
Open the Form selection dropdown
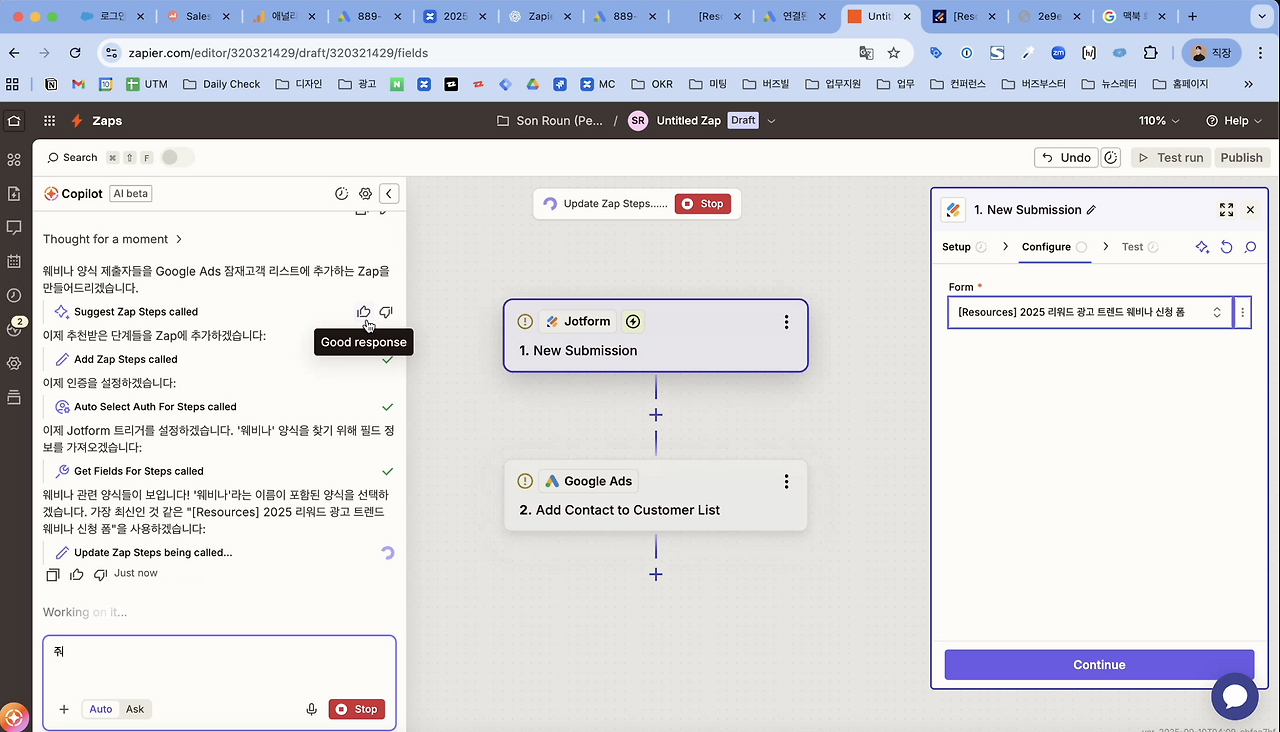point(1090,312)
